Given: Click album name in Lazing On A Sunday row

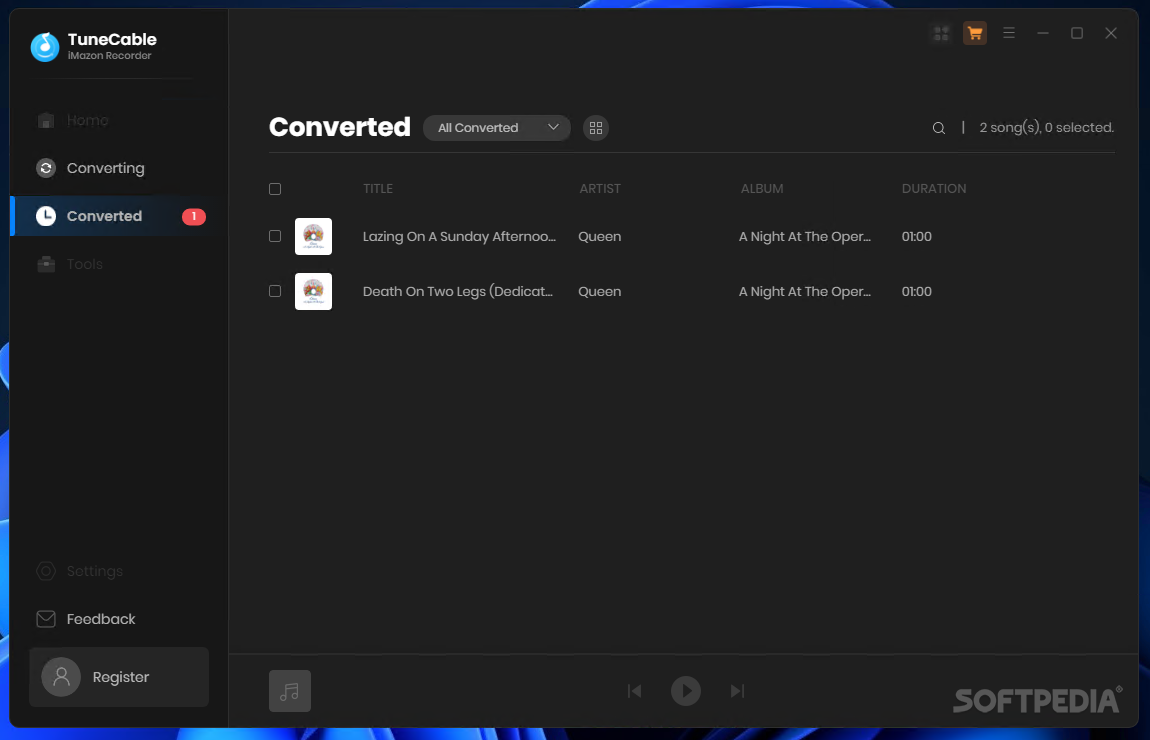Looking at the screenshot, I should click(805, 236).
